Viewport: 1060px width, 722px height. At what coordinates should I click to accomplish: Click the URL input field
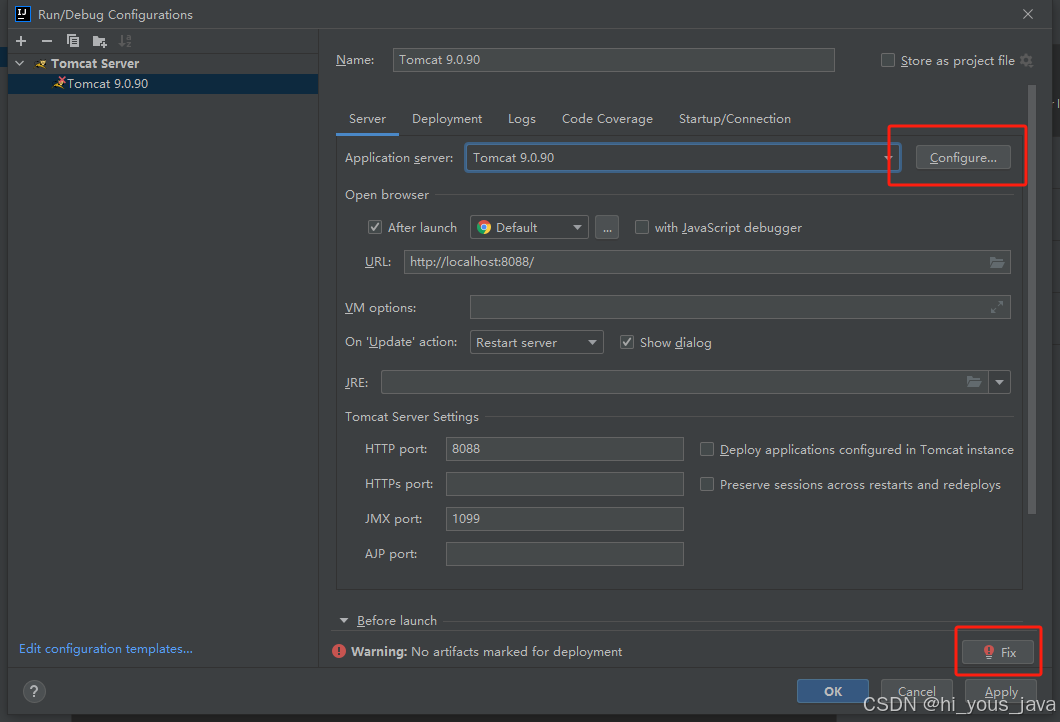point(707,262)
